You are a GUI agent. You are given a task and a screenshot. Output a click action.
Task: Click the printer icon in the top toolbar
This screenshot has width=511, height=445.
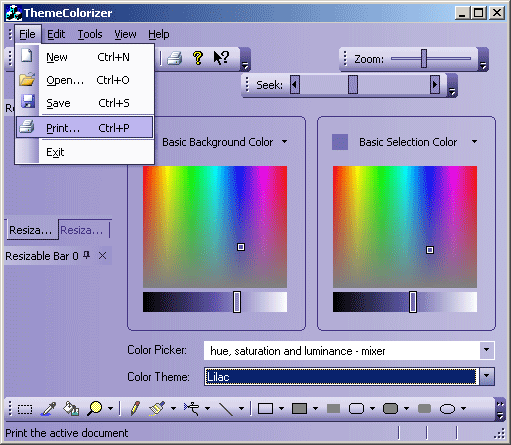174,58
